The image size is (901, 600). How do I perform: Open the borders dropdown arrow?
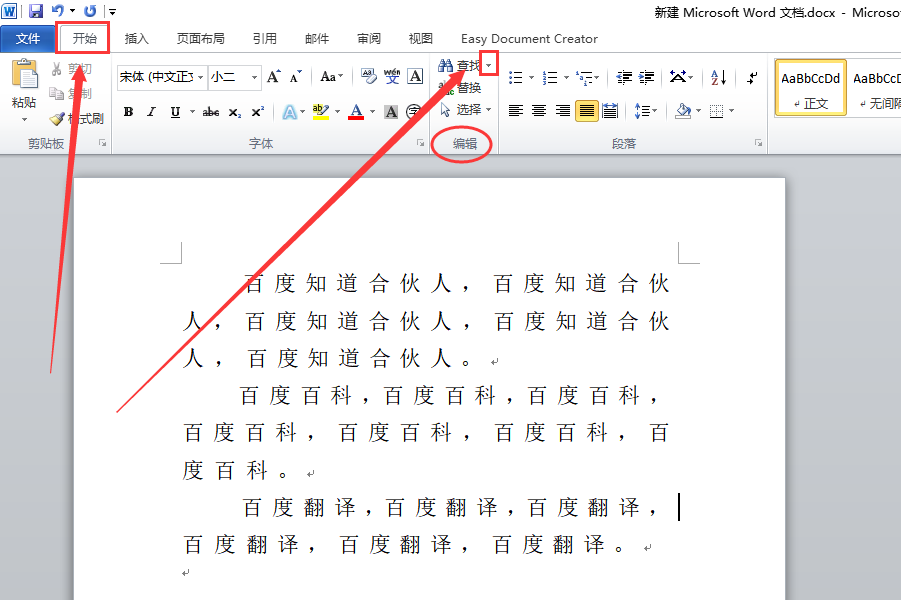[731, 111]
